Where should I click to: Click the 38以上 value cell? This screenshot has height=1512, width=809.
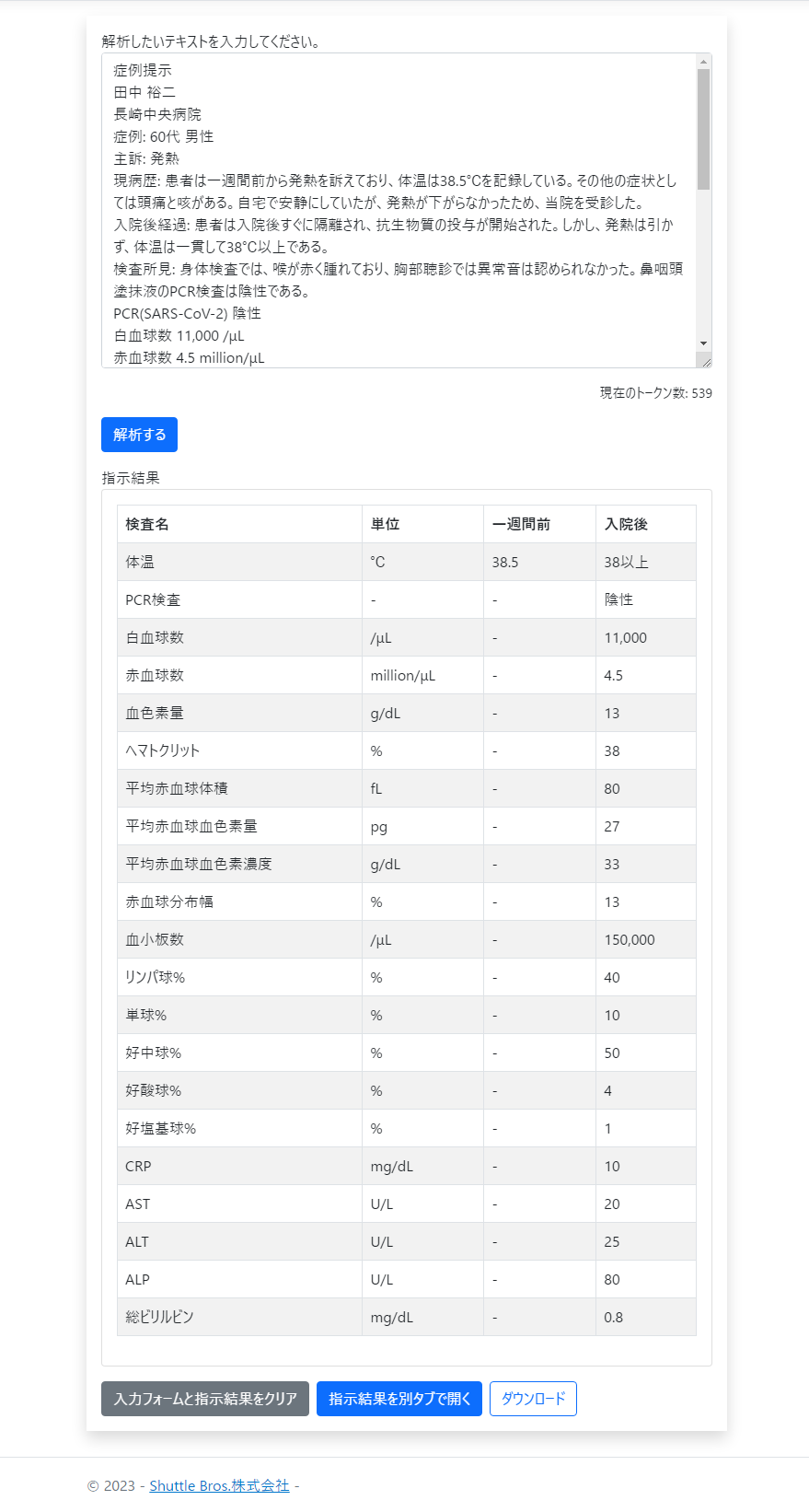pyautogui.click(x=646, y=562)
